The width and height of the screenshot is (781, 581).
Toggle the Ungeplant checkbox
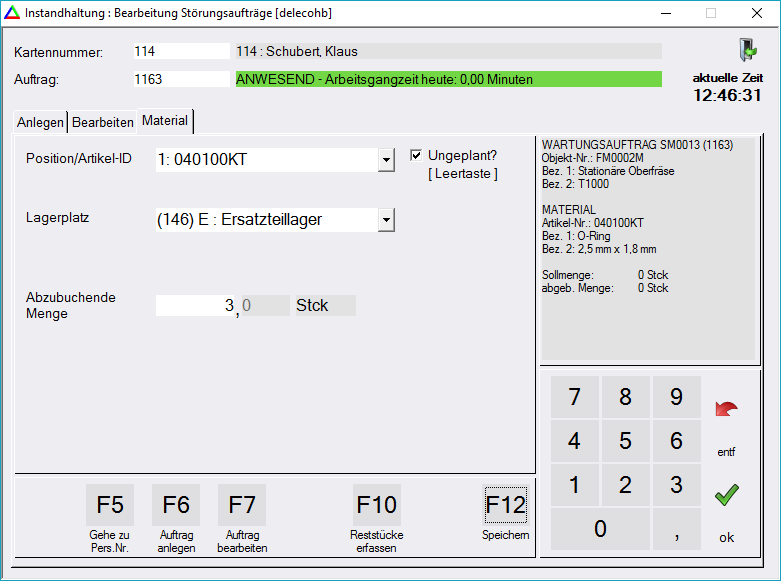(x=416, y=155)
